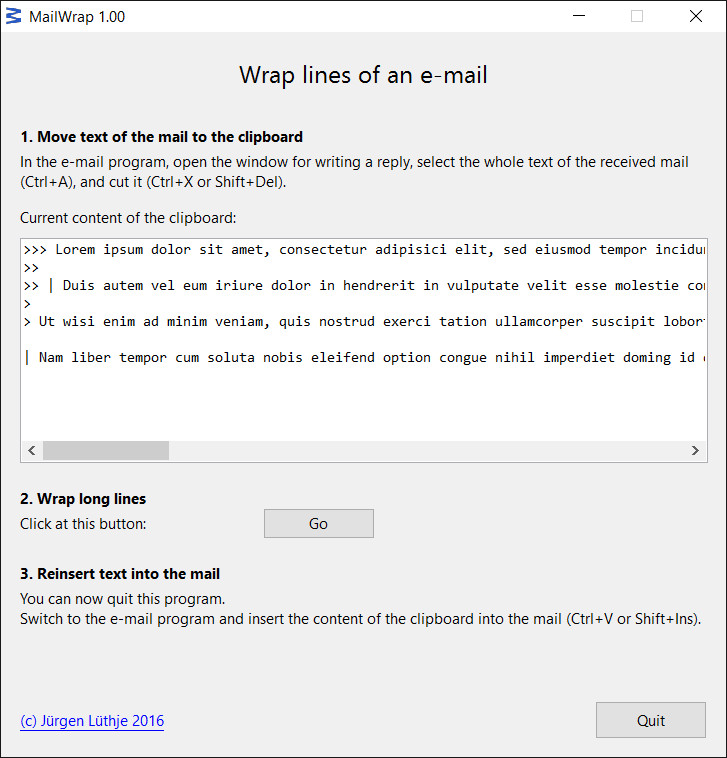Click the empty scrollbar track right of thumb
The width and height of the screenshot is (727, 758).
pyautogui.click(x=427, y=451)
